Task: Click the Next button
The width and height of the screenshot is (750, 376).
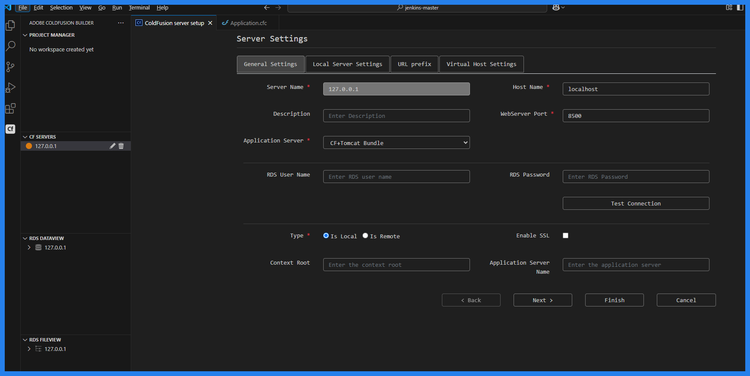Action: tap(542, 300)
